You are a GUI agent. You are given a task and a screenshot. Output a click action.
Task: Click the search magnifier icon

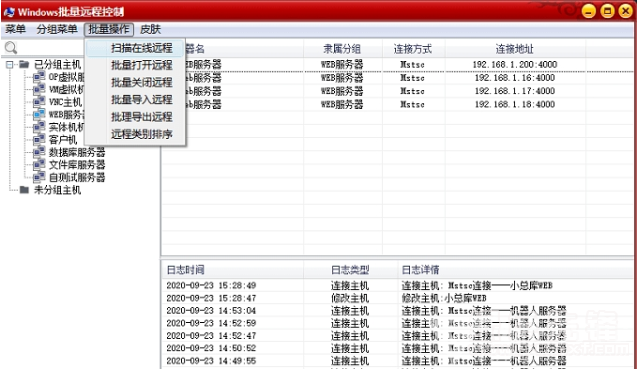pos(11,48)
